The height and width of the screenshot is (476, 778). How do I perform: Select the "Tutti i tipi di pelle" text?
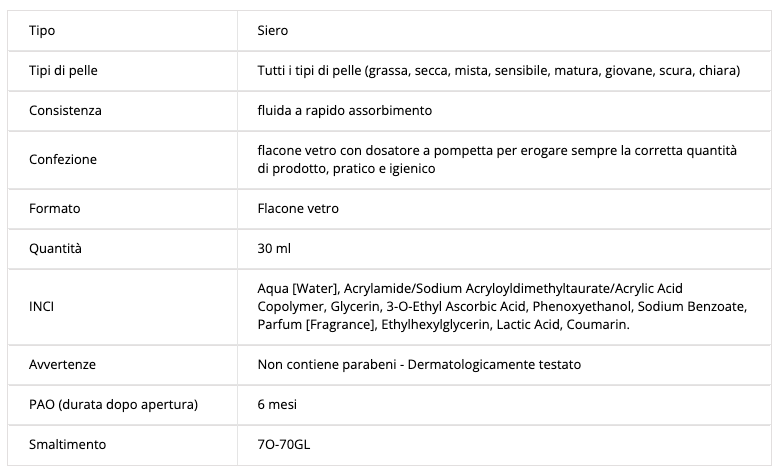coord(498,71)
